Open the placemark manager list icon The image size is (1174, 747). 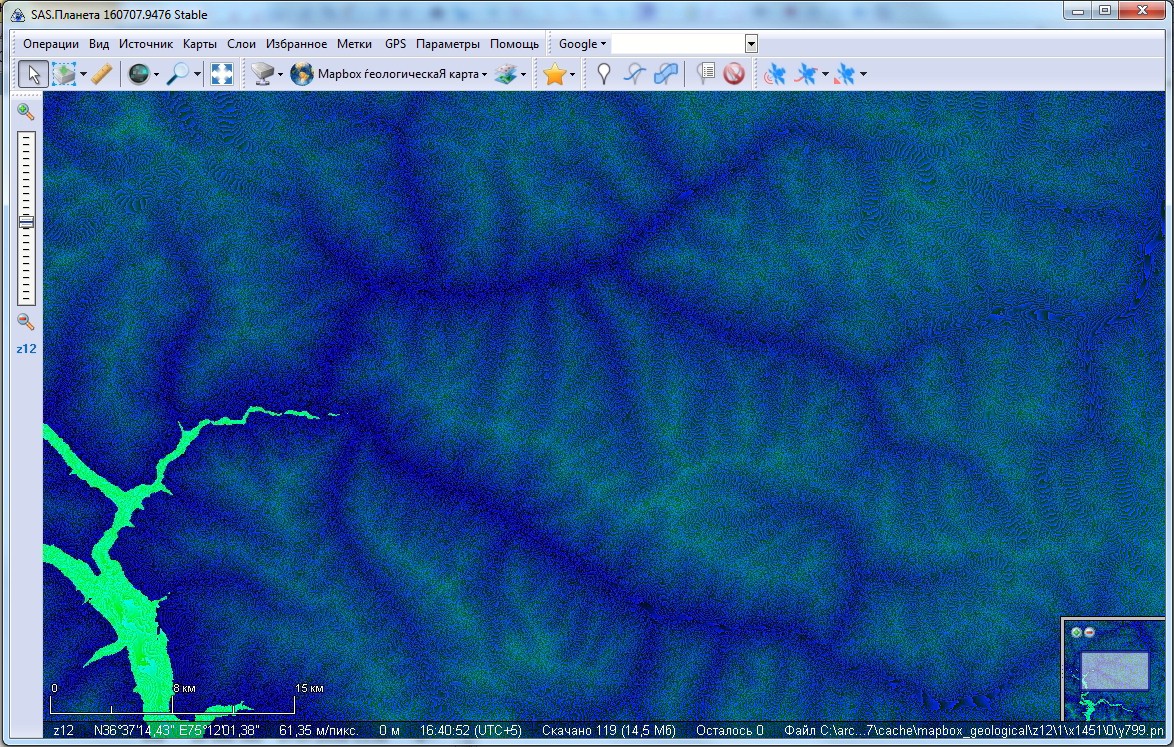706,74
